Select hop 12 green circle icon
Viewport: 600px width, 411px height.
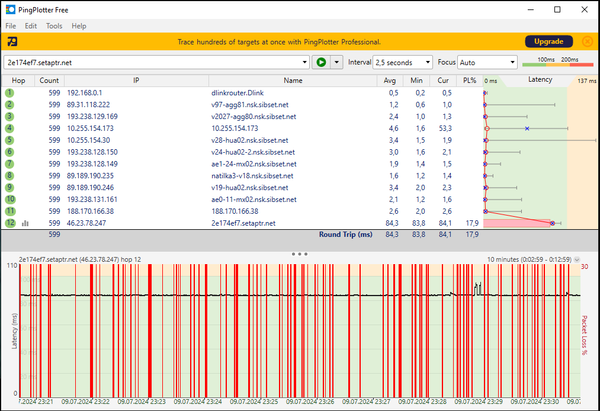coord(10,223)
